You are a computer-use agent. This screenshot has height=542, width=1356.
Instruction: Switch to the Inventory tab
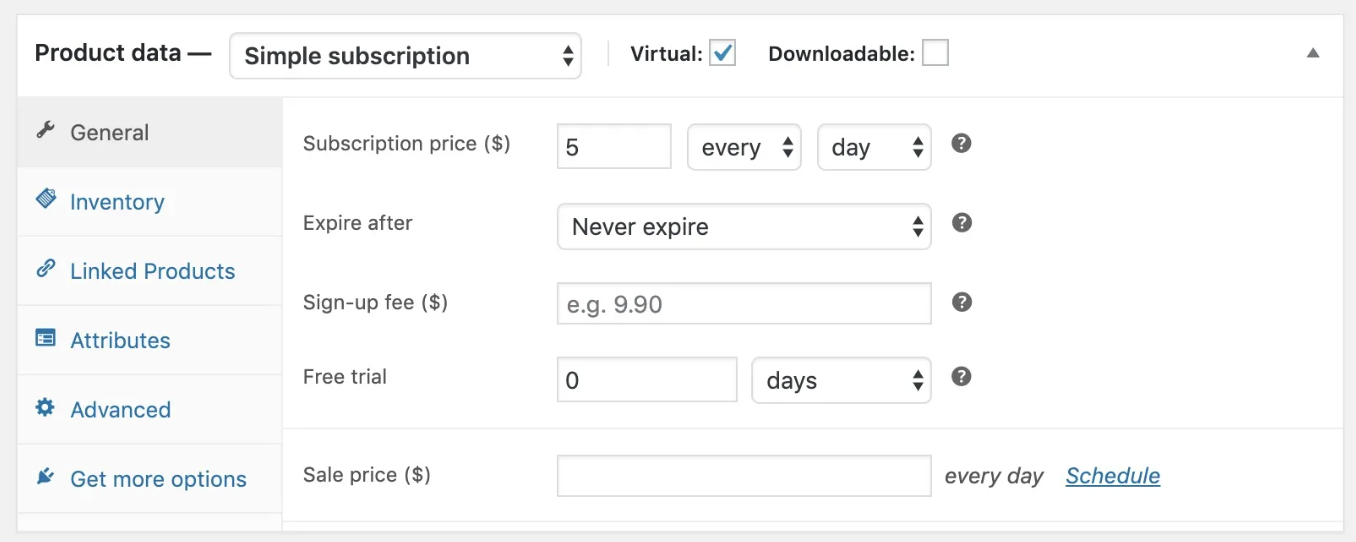click(117, 202)
